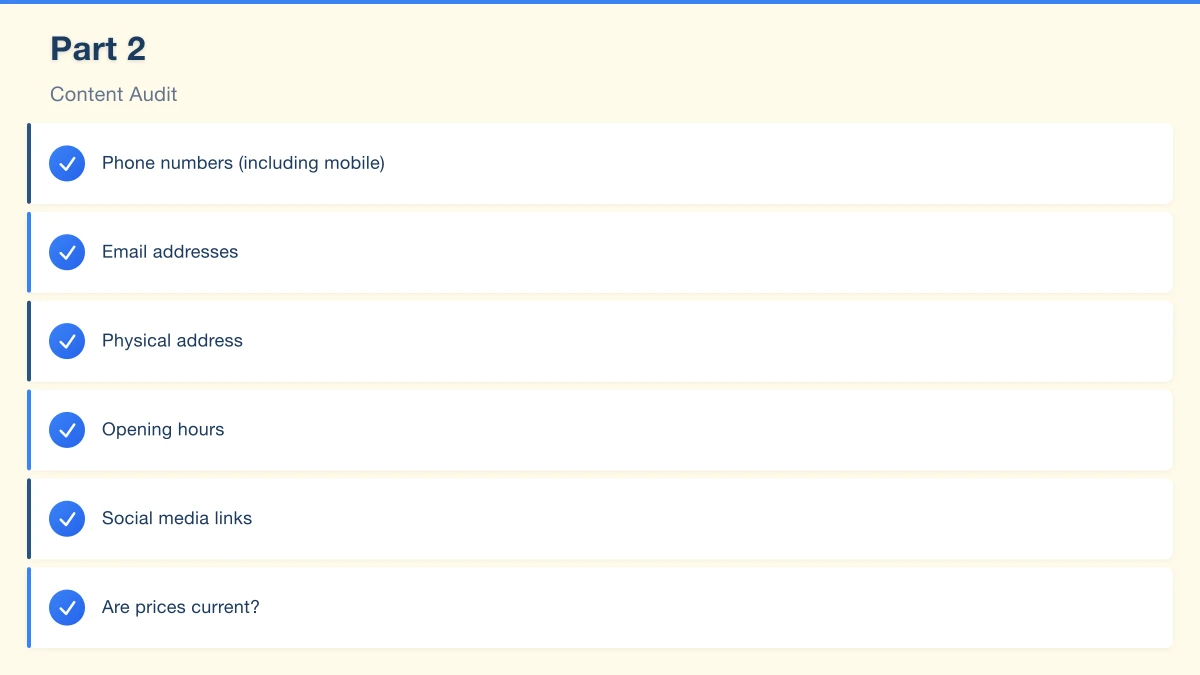Click empty area of the Opening hours row

pyautogui.click(x=700, y=430)
